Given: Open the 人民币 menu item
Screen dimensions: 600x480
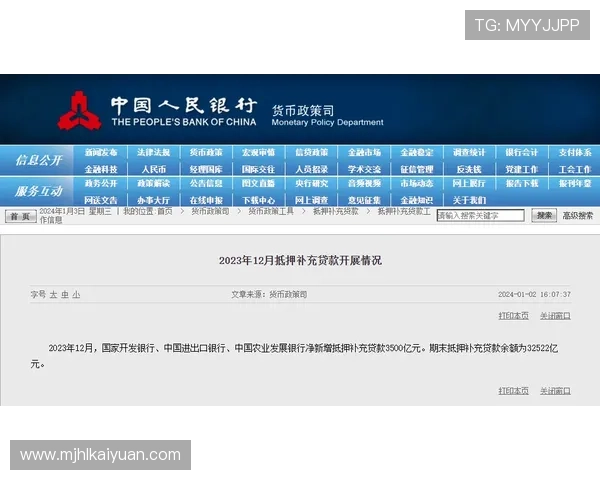Looking at the screenshot, I should pos(153,169).
